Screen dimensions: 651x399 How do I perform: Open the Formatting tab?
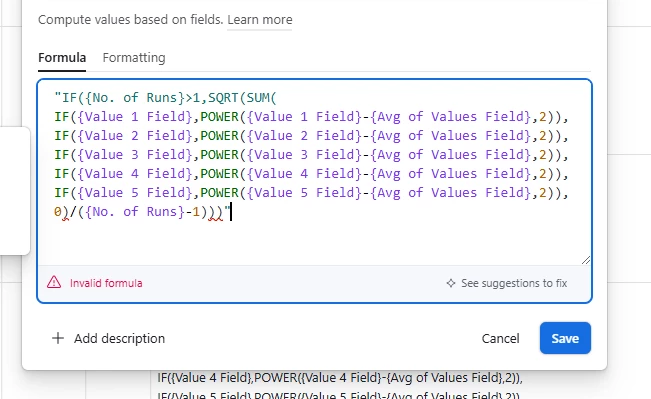[x=134, y=57]
